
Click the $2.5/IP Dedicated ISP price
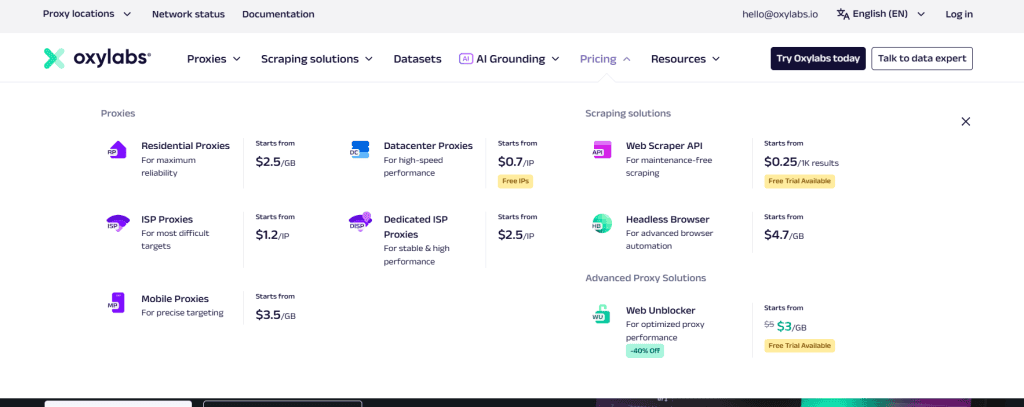click(516, 236)
